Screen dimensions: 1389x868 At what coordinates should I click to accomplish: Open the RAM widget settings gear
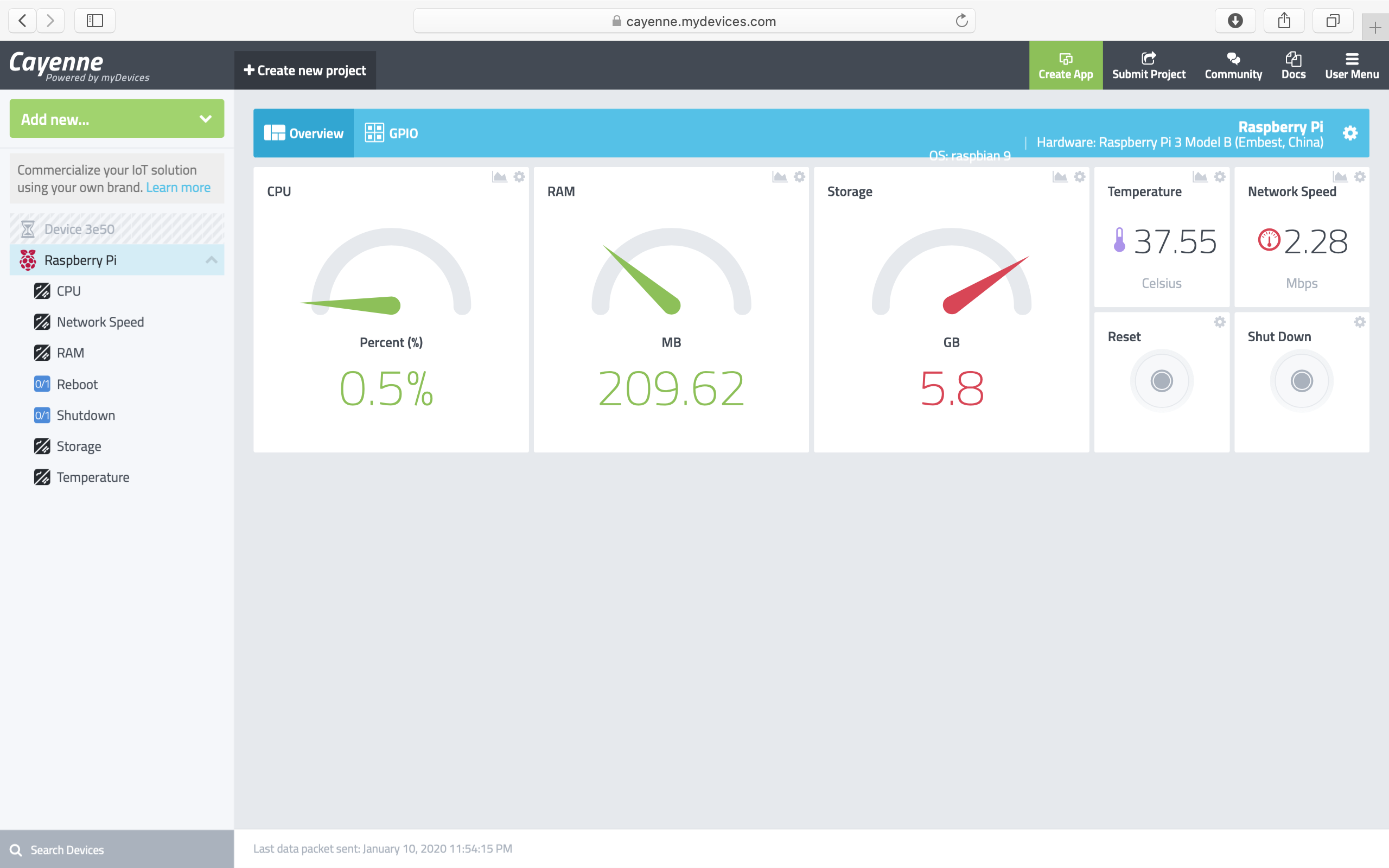point(800,177)
